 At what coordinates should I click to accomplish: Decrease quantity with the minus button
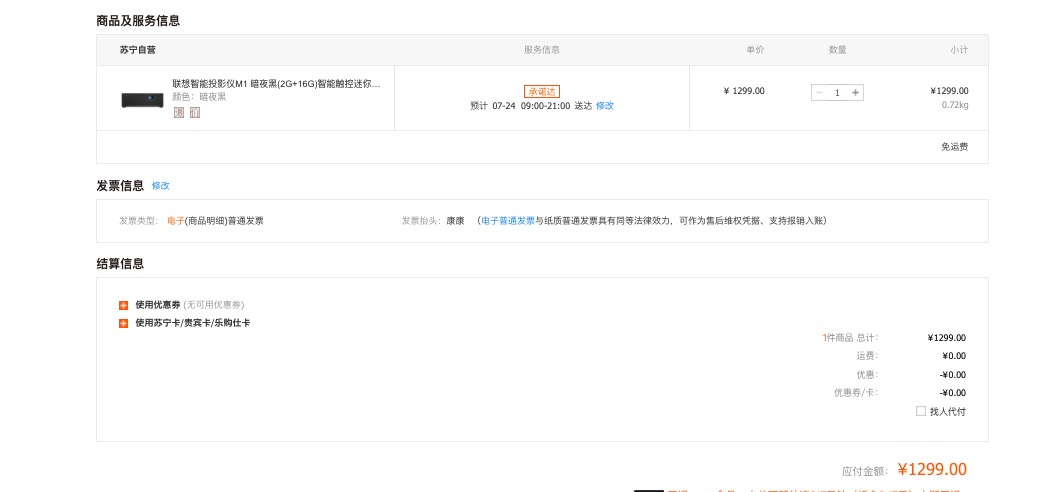coord(819,93)
